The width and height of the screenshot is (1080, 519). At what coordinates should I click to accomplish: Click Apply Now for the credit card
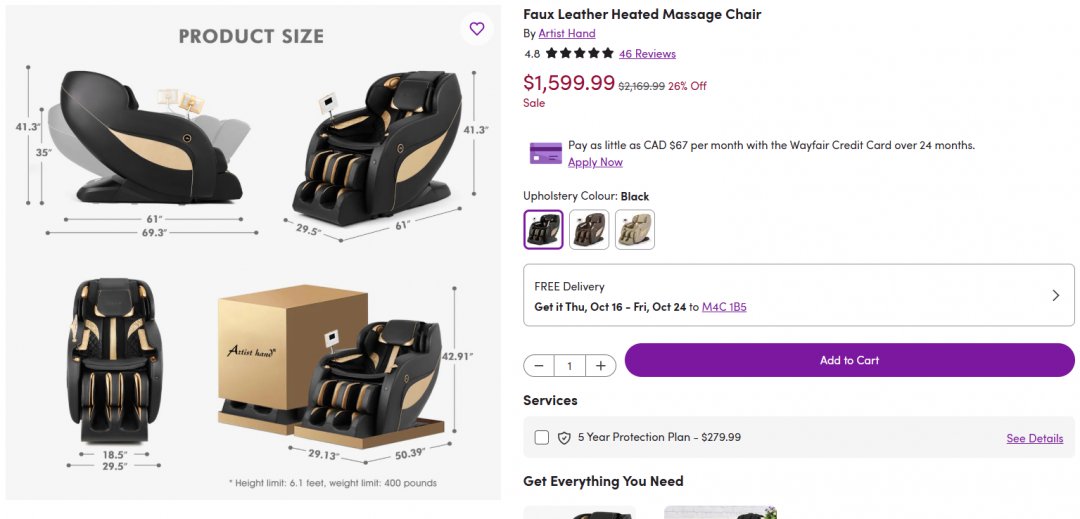pos(595,162)
